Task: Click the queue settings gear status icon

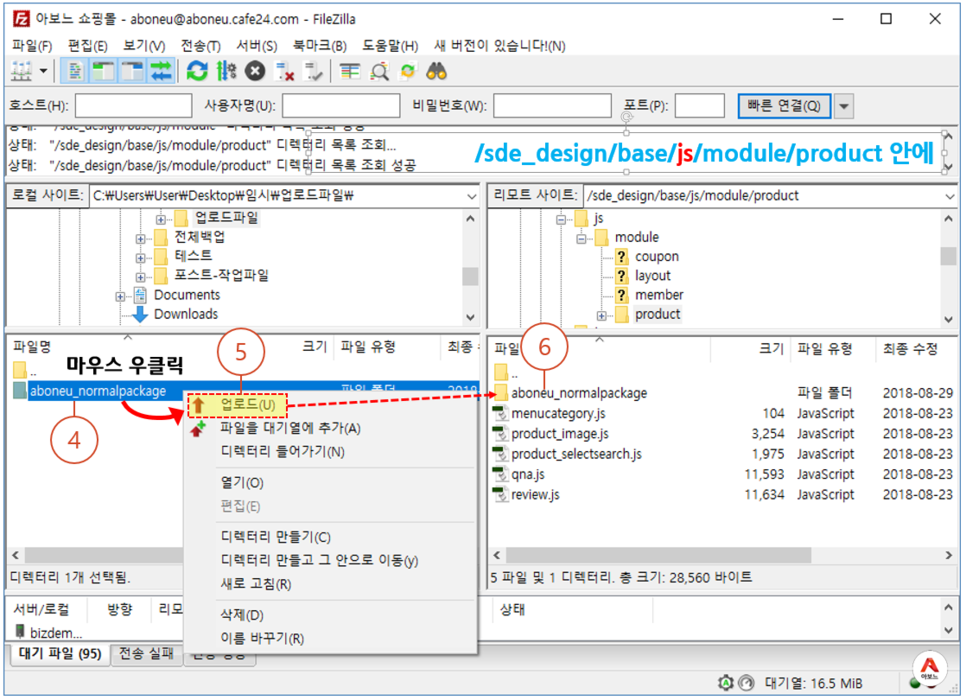Action: coord(726,683)
